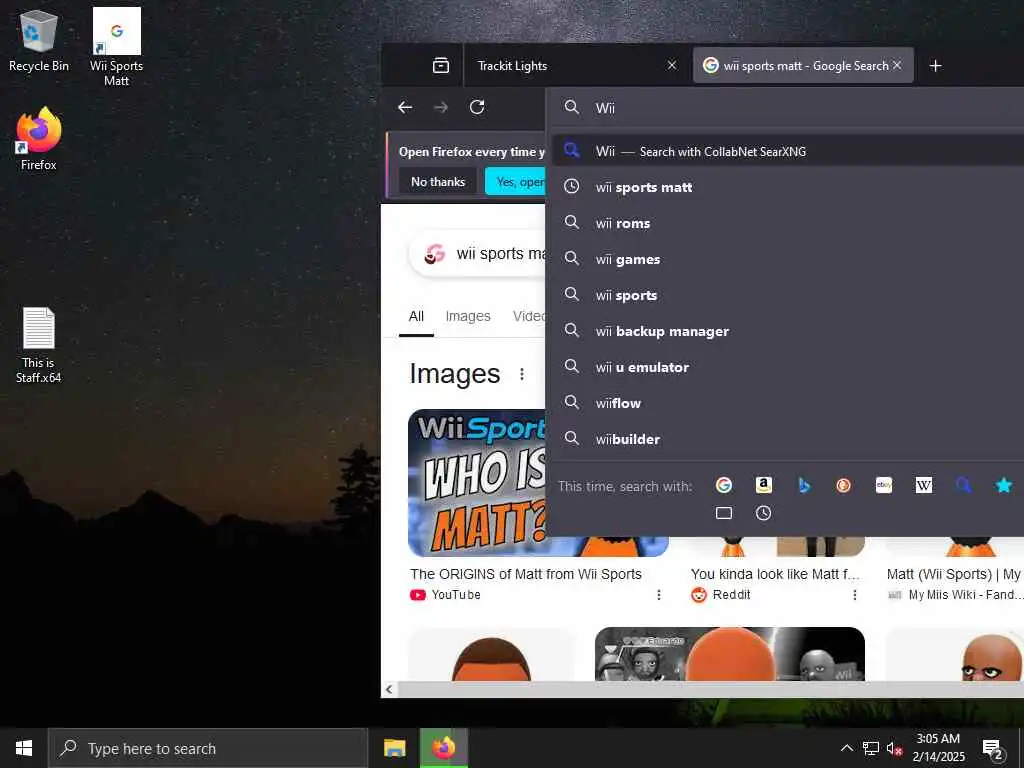Click the Firefox taskbar icon
Screen dimensions: 1024x768
pyautogui.click(x=443, y=748)
